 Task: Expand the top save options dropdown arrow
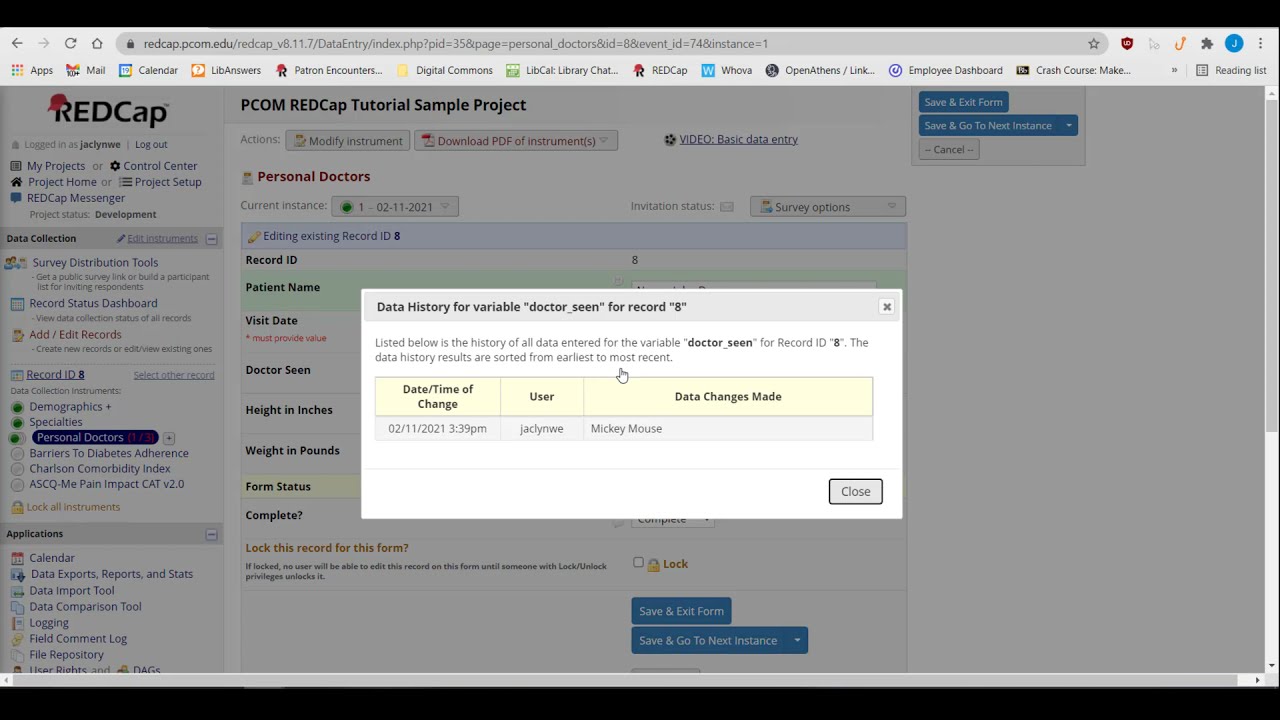coord(1068,125)
